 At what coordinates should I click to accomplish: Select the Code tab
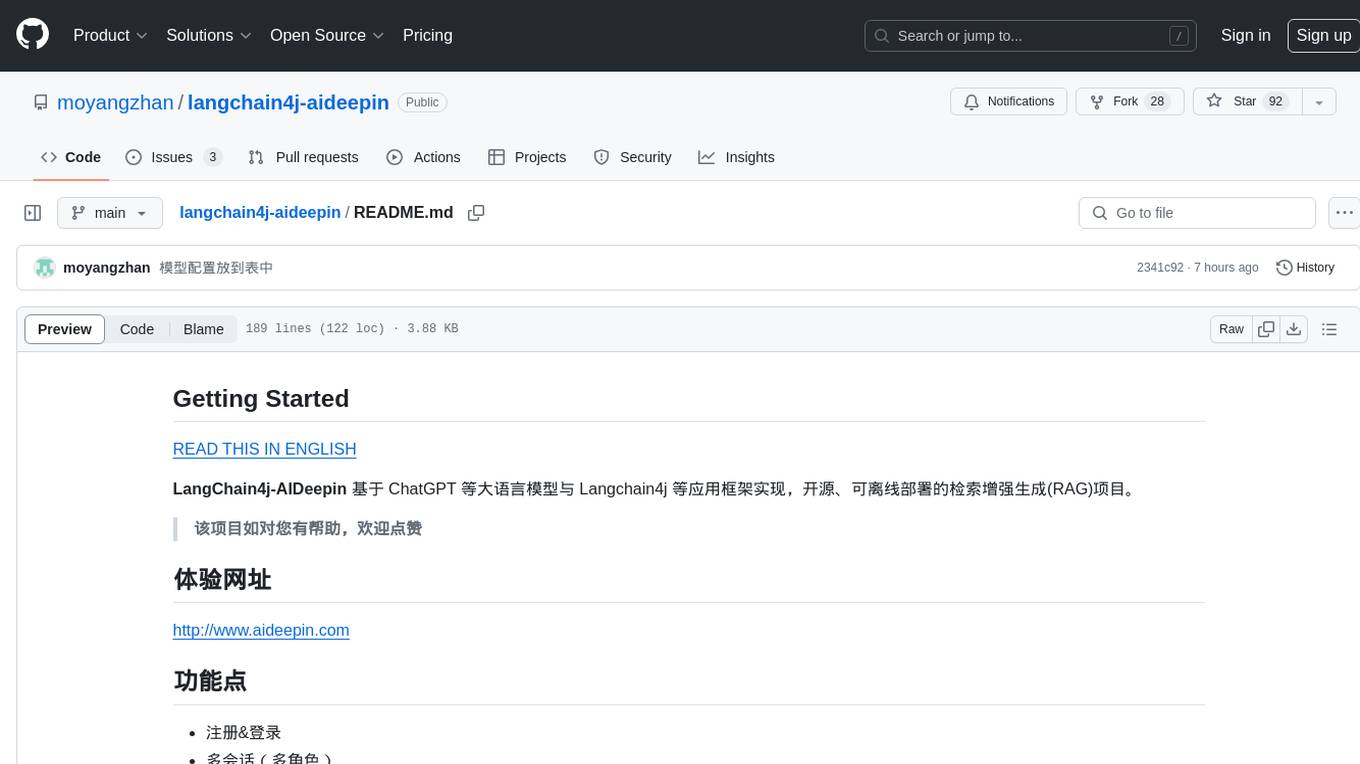pos(71,157)
